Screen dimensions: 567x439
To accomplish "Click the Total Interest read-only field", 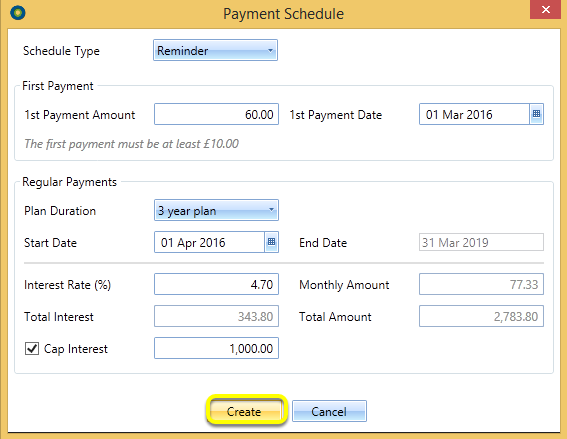I will click(x=216, y=316).
